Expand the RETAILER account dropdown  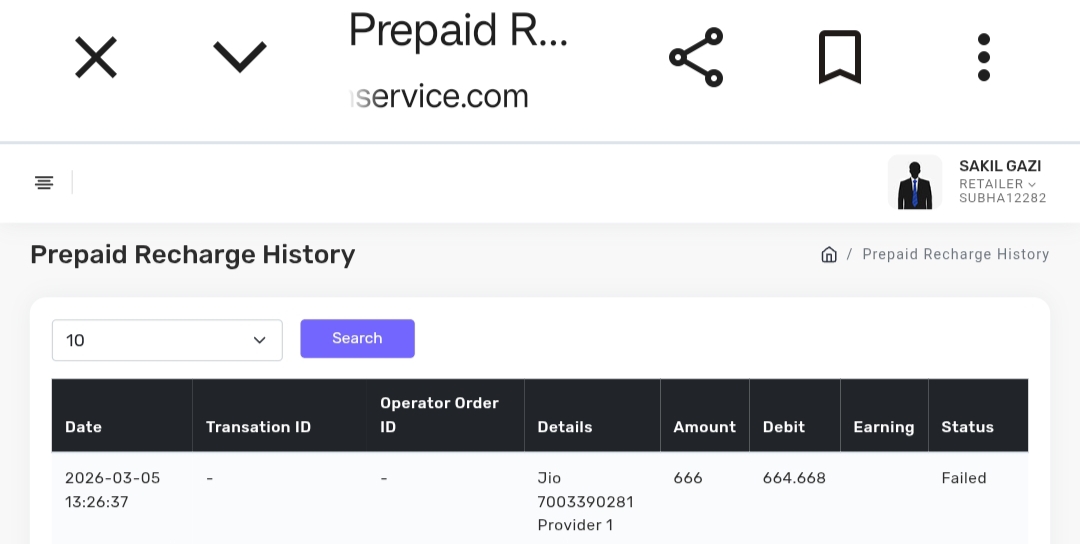pyautogui.click(x=998, y=184)
